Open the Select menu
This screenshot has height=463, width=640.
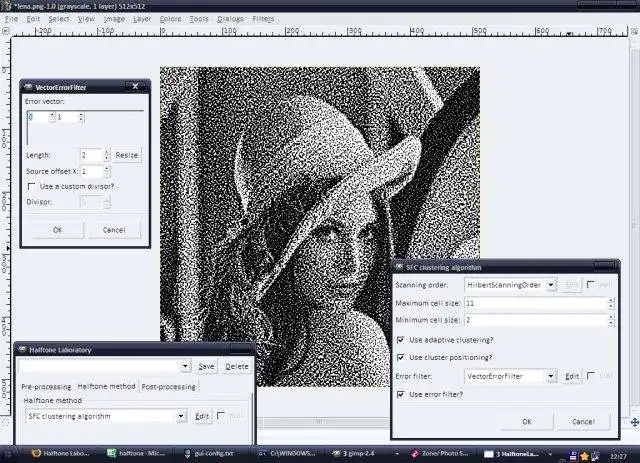tap(59, 19)
